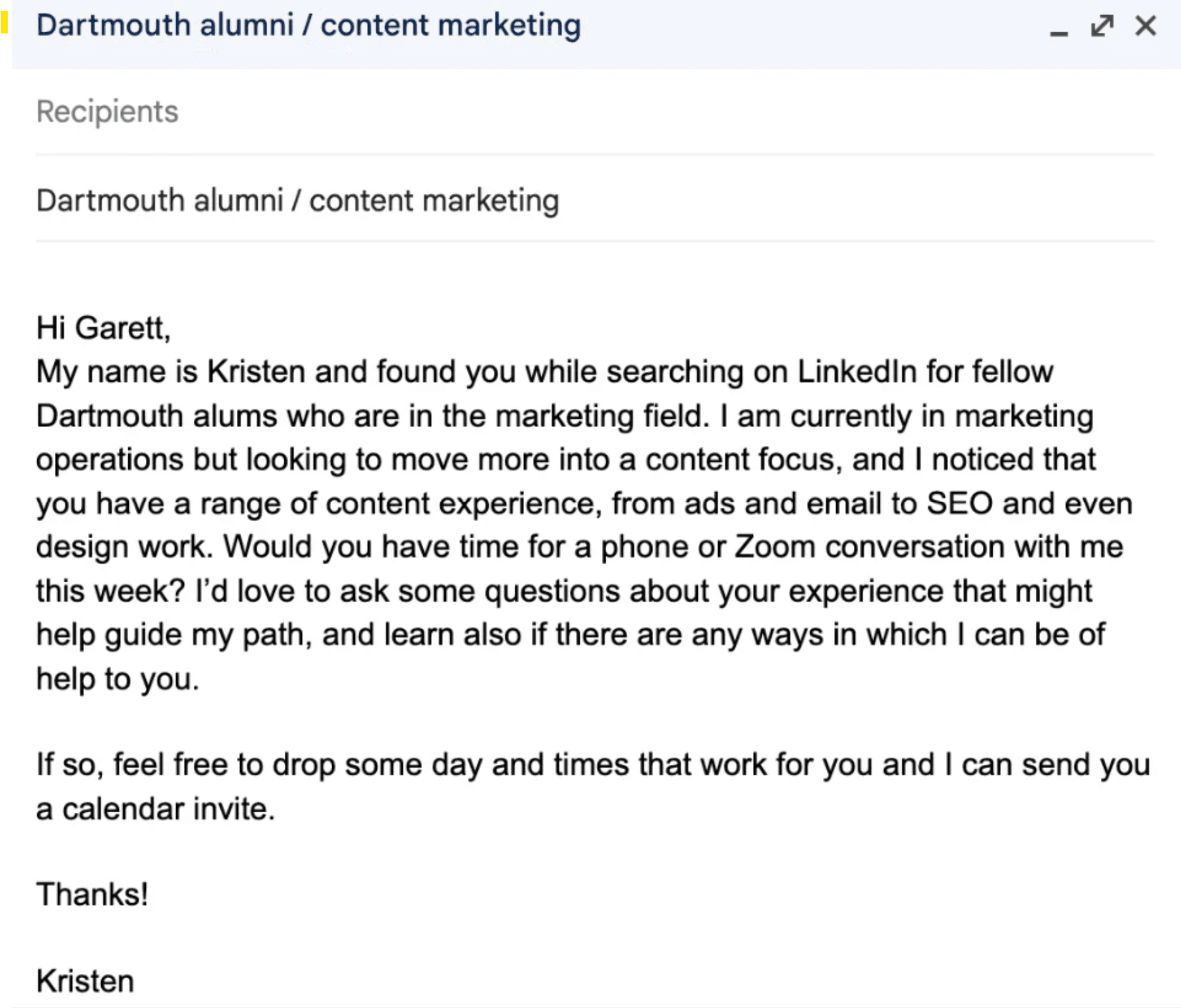Screen dimensions: 1181x1008
Task: Focus the subject line field
Action: point(297,201)
